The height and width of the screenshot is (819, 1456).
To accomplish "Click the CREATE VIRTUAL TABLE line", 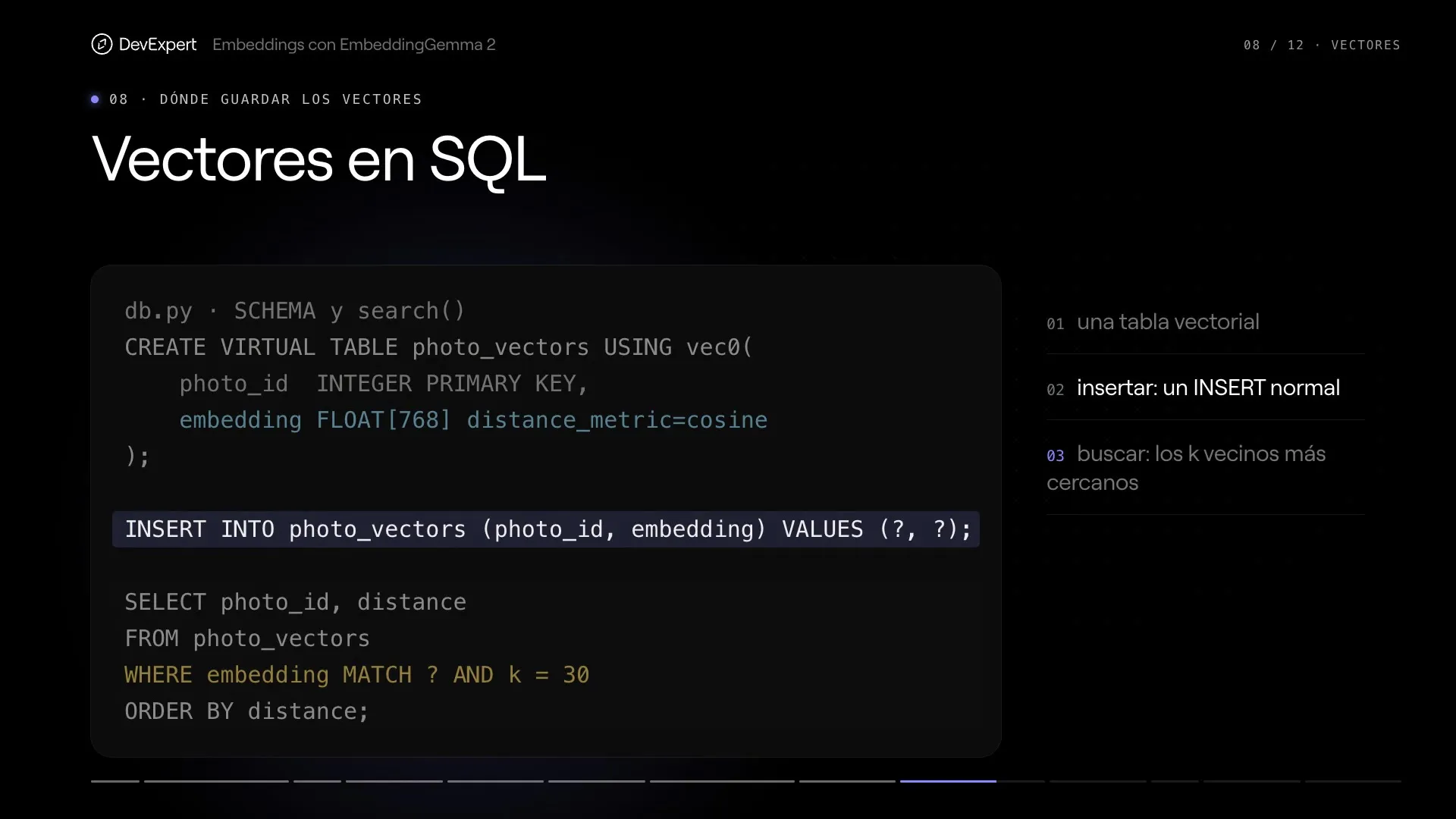I will click(438, 347).
